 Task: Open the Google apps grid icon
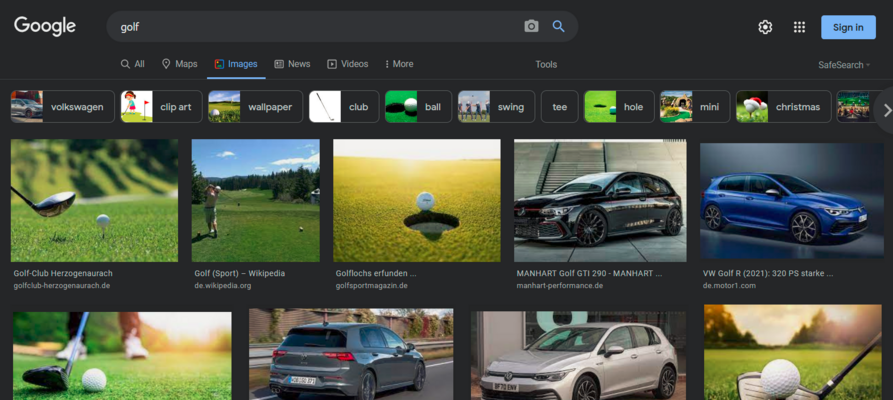pos(800,27)
